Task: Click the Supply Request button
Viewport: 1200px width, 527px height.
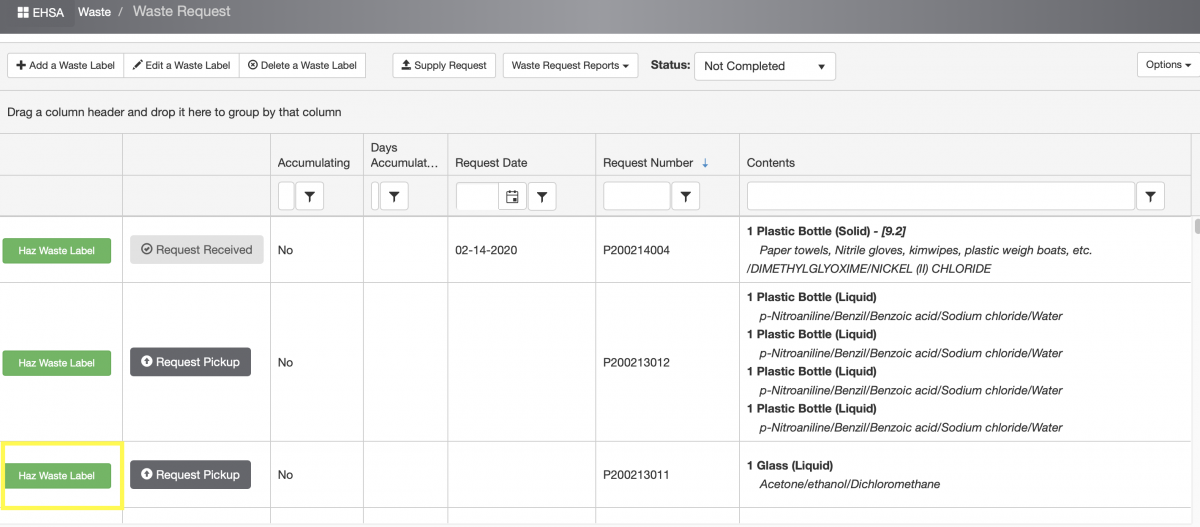Action: click(443, 66)
